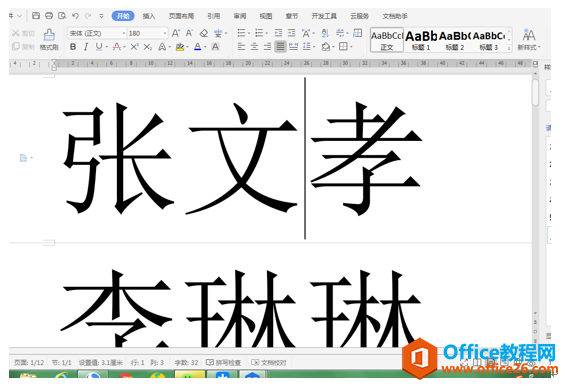Open the 审阅 ribbon tab

click(x=240, y=16)
